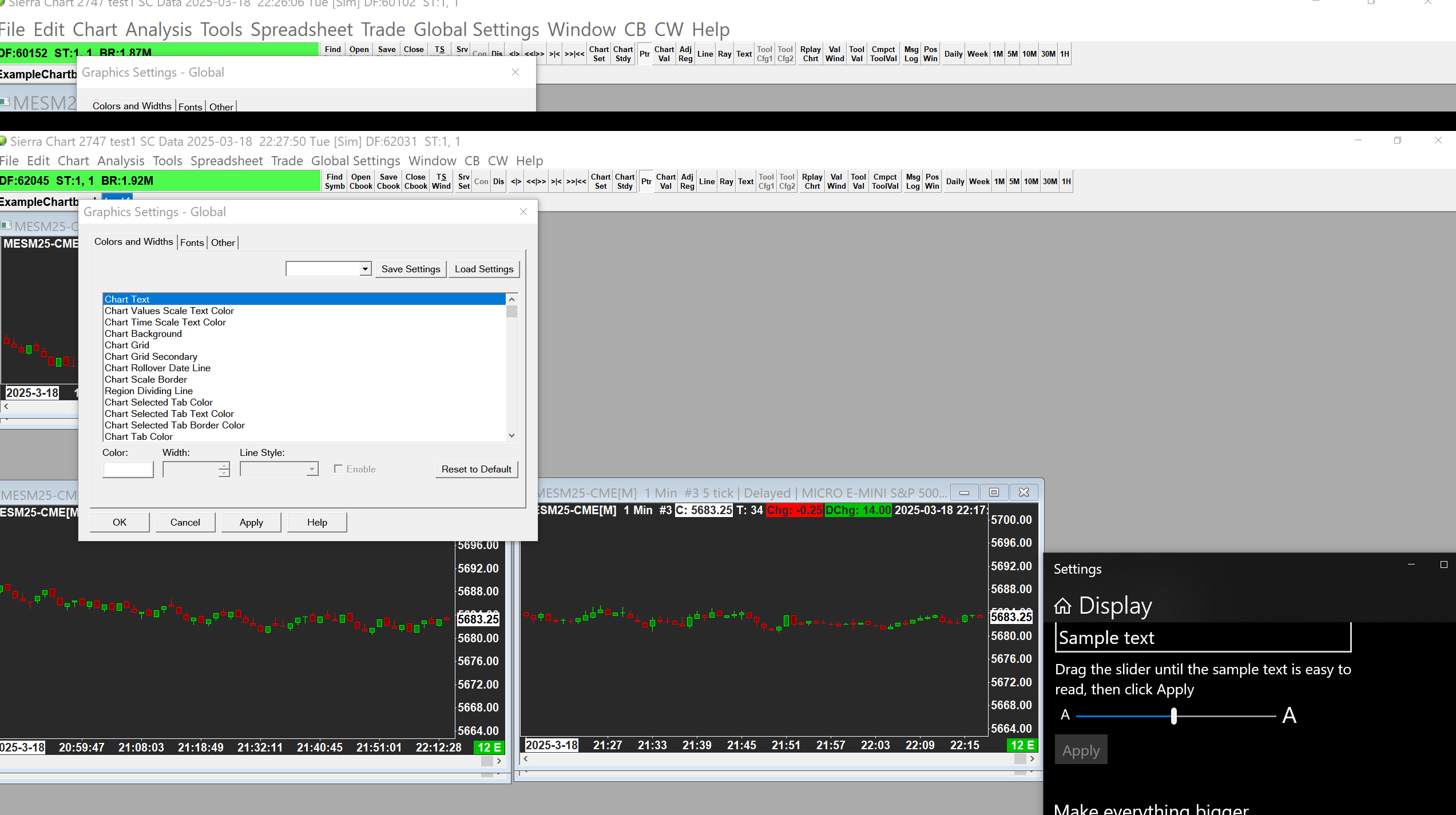Click the text size slider handle

(1174, 715)
